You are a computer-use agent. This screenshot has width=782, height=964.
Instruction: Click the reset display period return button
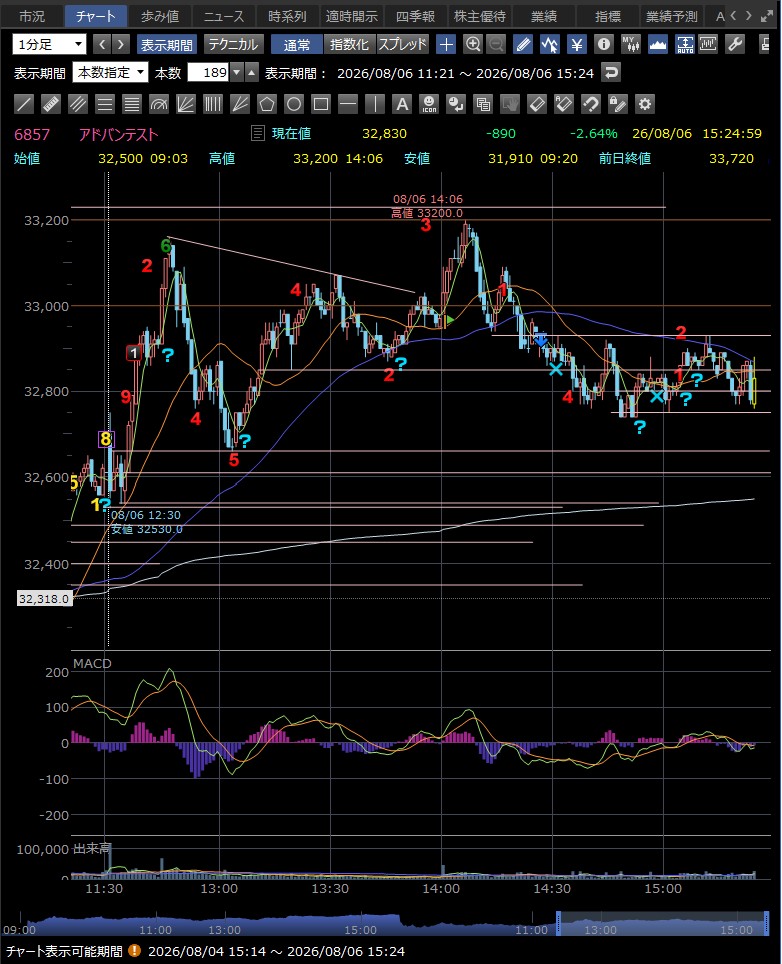pyautogui.click(x=610, y=73)
